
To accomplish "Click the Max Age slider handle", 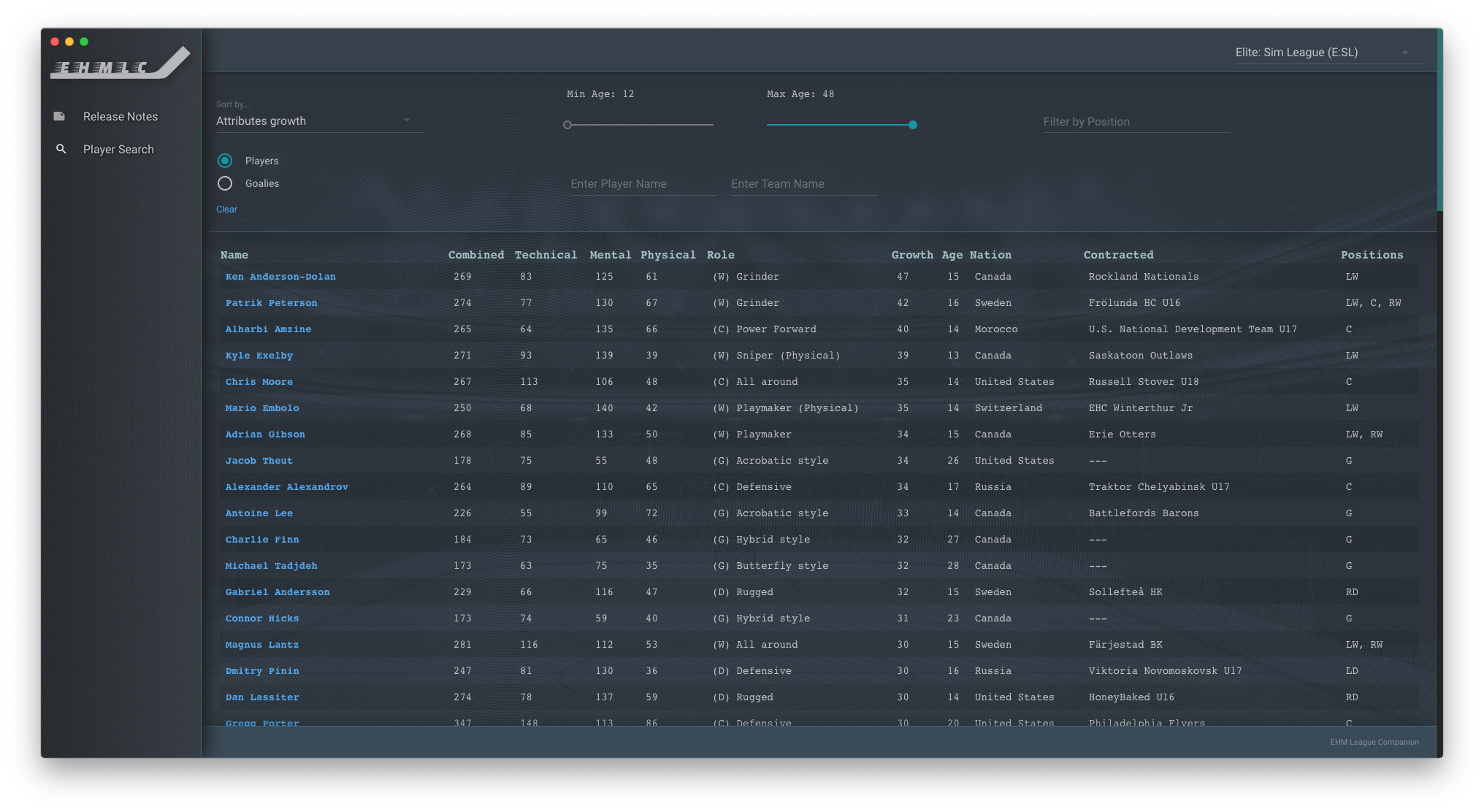I will point(913,125).
